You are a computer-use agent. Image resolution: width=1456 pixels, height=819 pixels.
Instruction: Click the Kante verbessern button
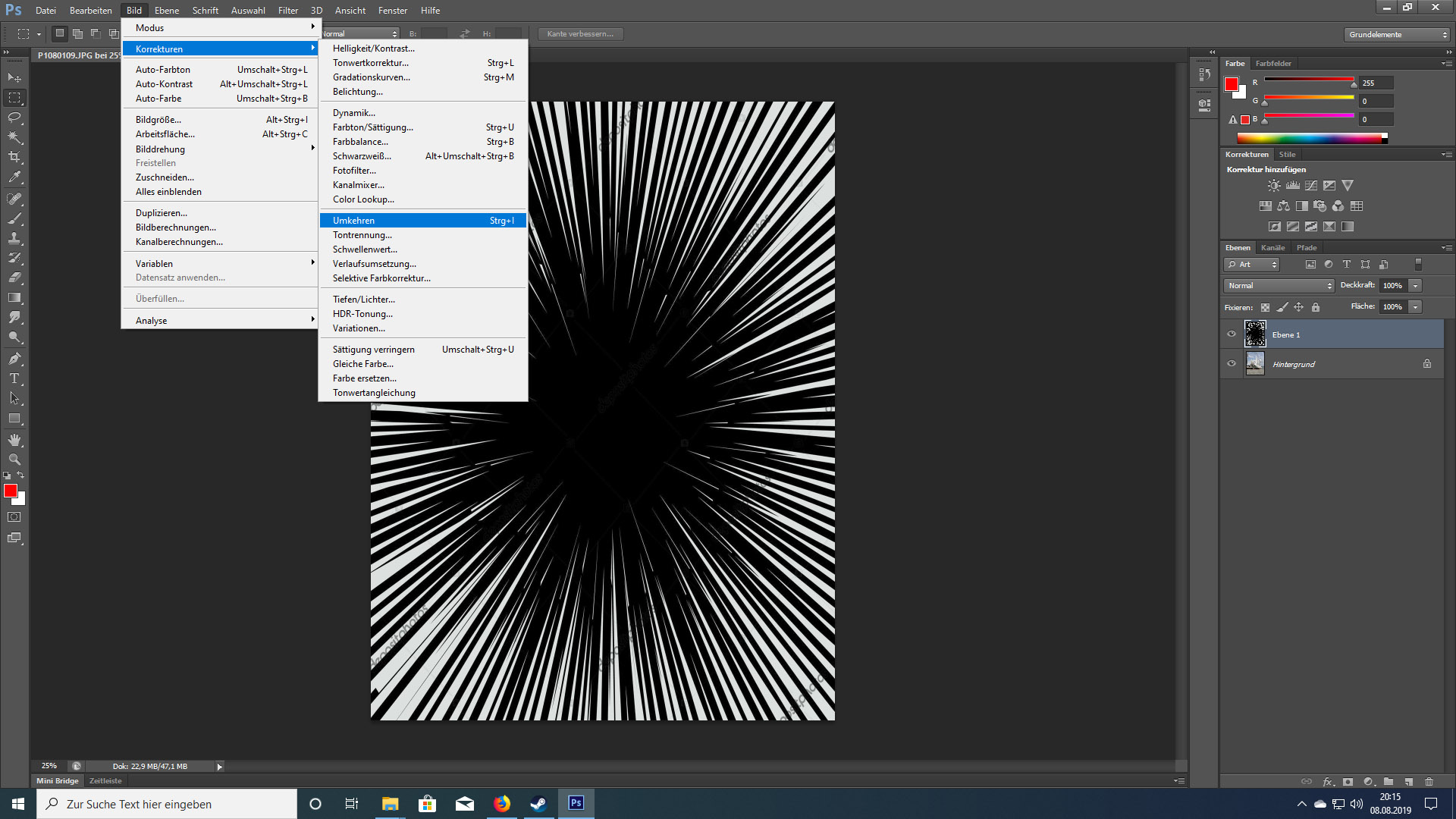580,34
